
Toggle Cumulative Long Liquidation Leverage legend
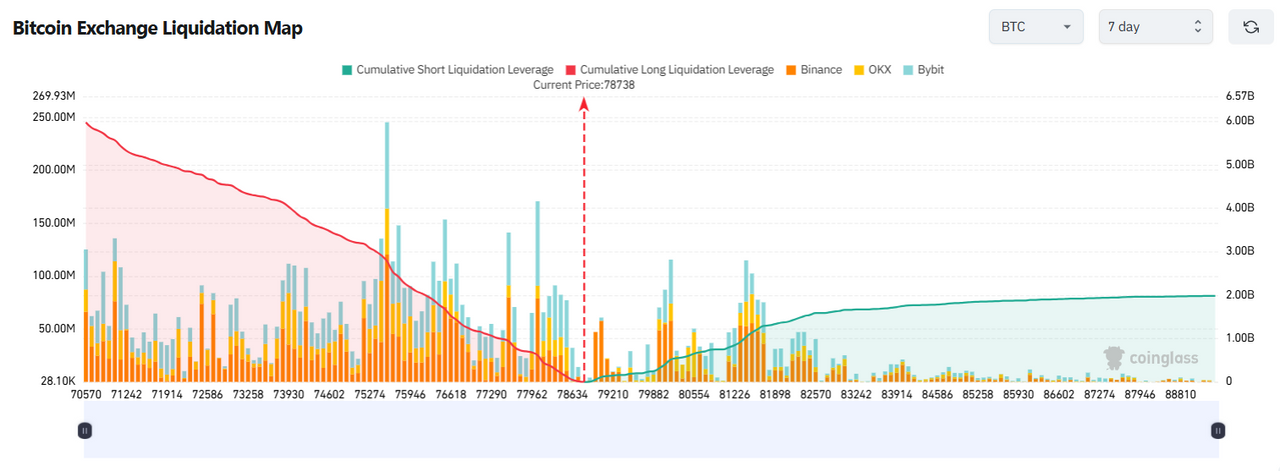(x=670, y=70)
